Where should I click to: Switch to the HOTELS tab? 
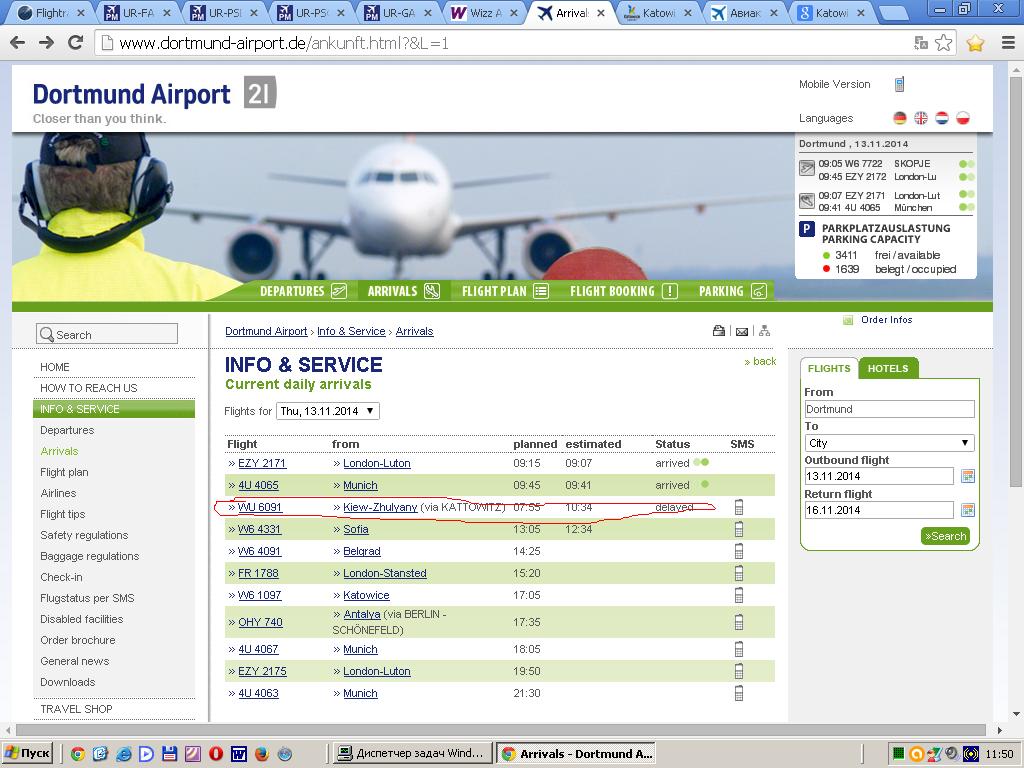[x=887, y=368]
